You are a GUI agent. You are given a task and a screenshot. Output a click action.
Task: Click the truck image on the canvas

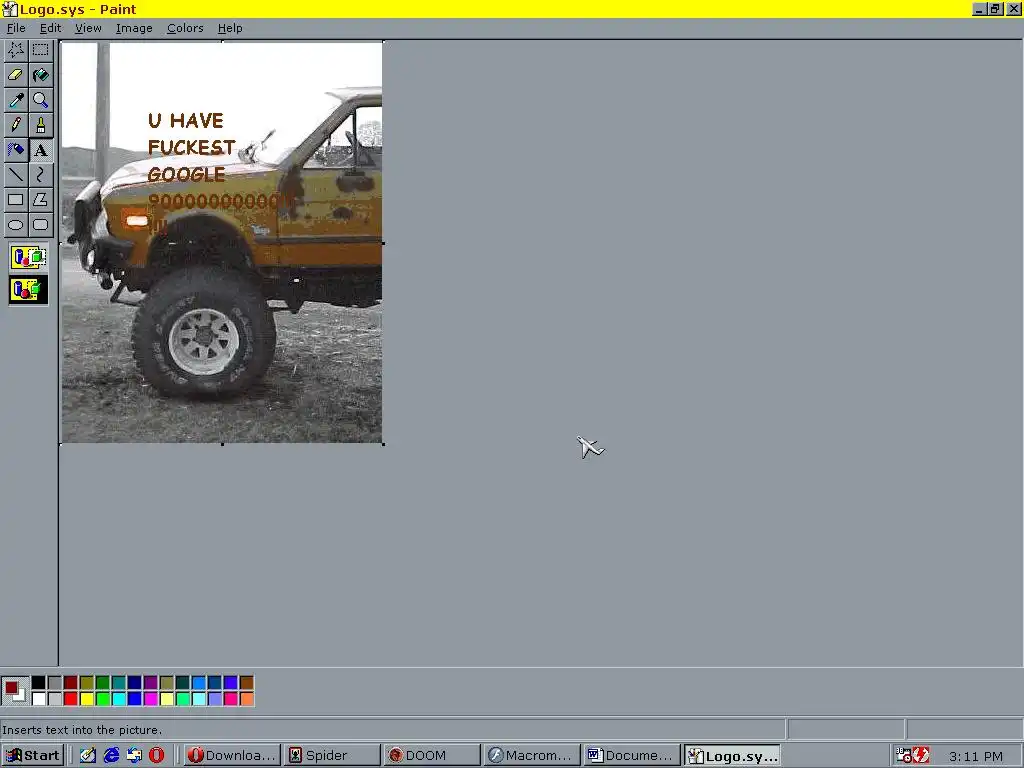pos(222,242)
